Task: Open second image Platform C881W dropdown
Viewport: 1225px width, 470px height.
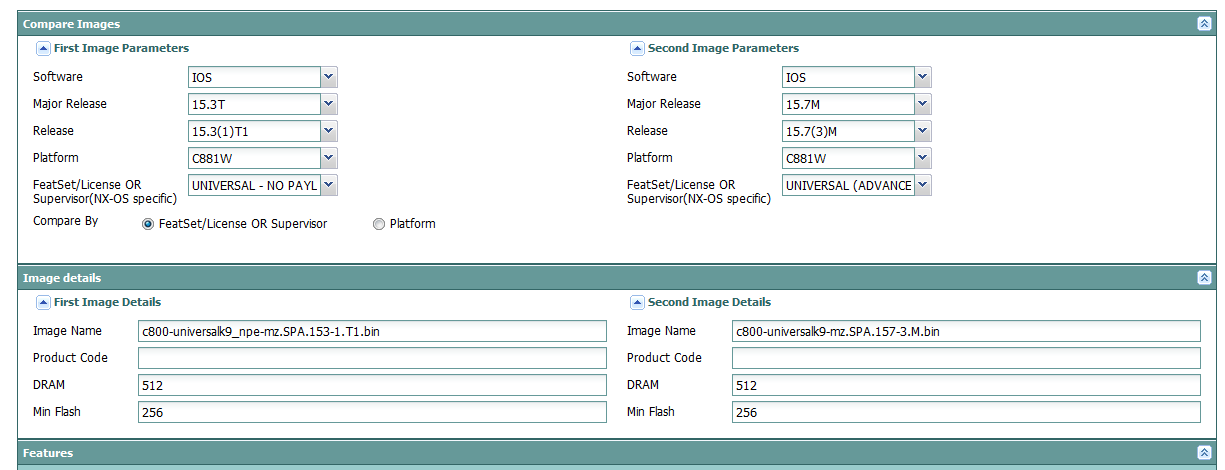Action: pyautogui.click(x=922, y=158)
